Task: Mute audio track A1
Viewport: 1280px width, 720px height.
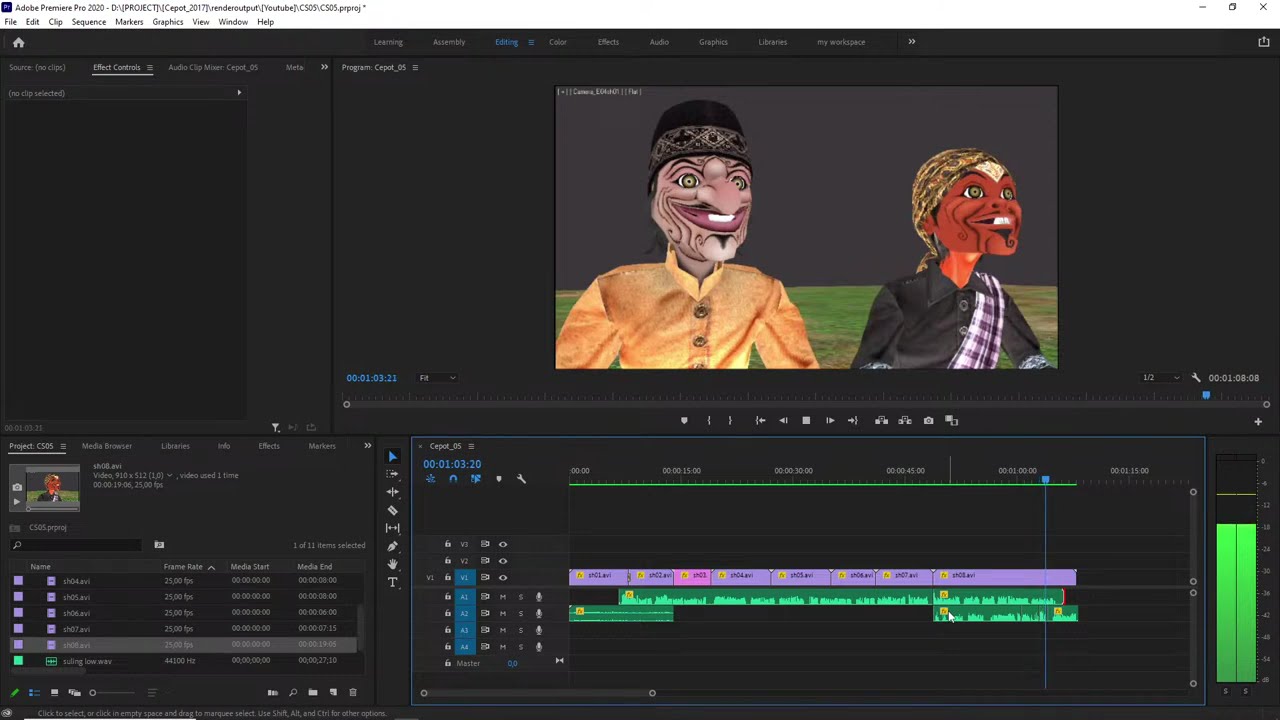Action: coord(503,597)
